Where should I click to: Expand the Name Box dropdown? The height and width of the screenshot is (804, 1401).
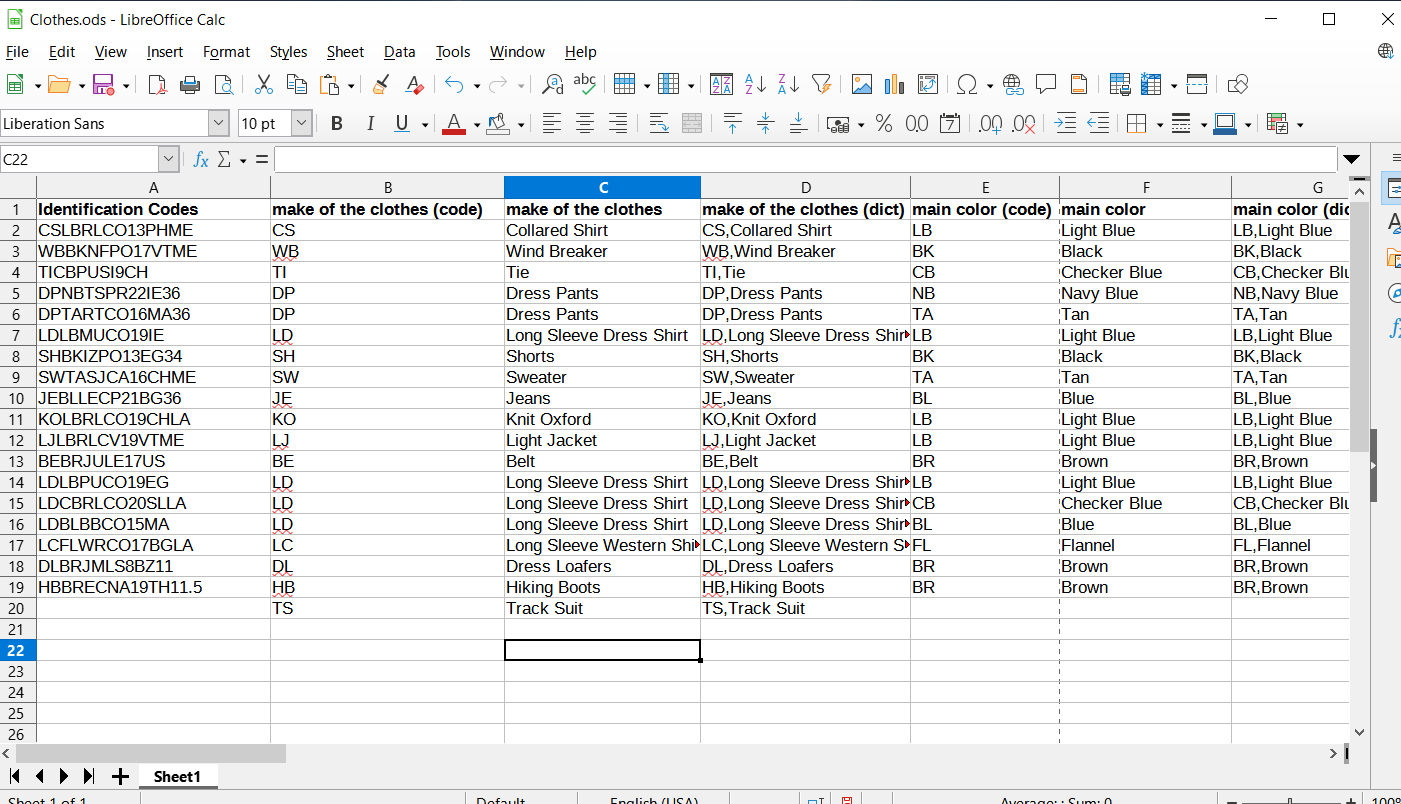168,159
